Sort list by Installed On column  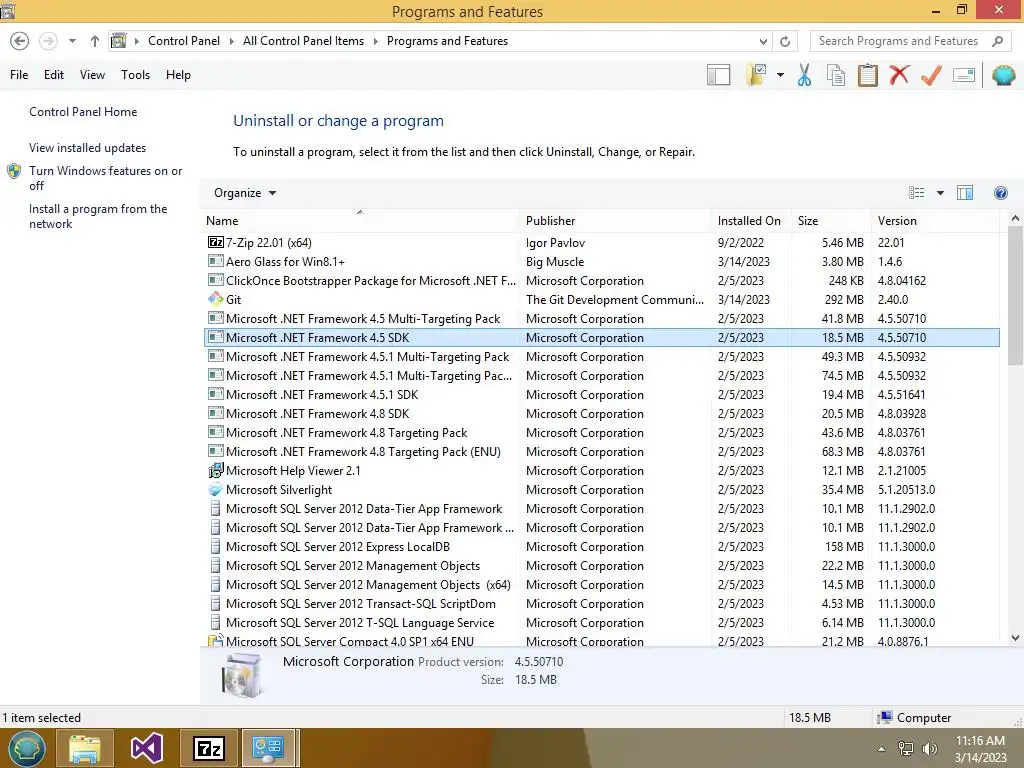click(x=751, y=221)
